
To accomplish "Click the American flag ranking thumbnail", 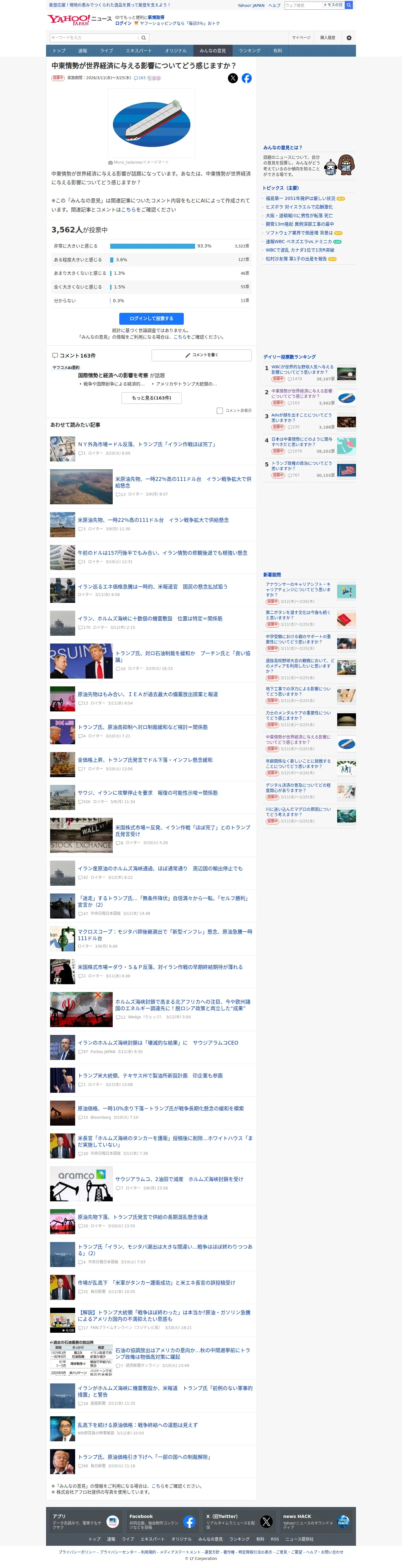I will [347, 470].
